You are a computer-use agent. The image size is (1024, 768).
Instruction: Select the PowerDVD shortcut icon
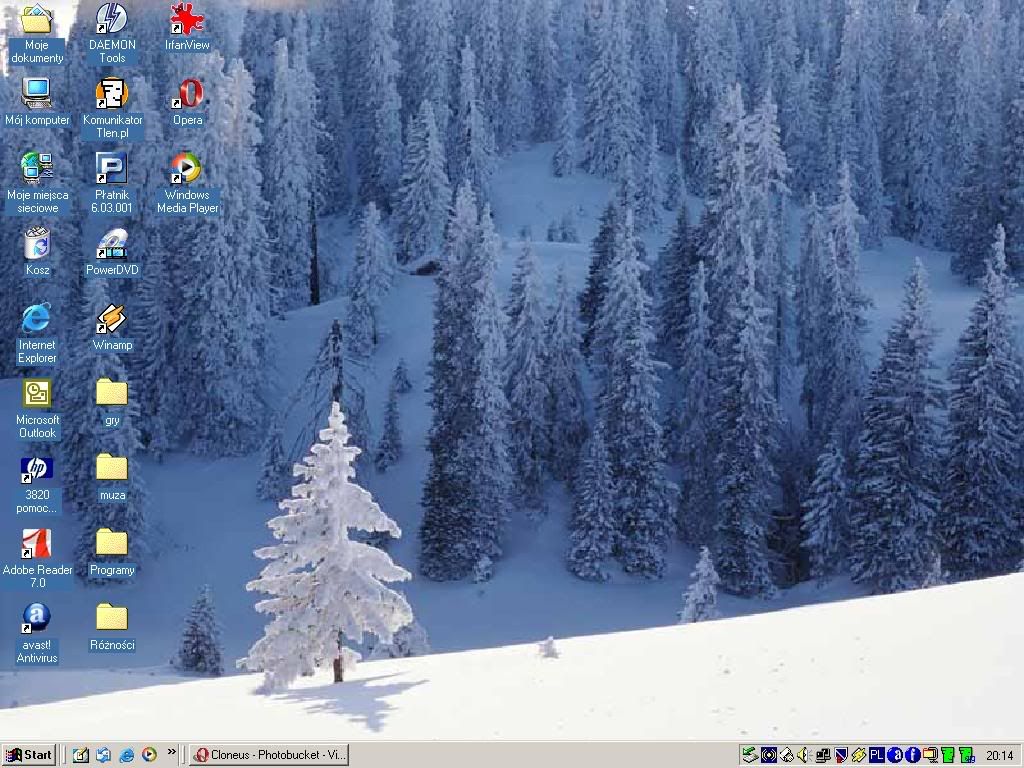click(x=112, y=245)
